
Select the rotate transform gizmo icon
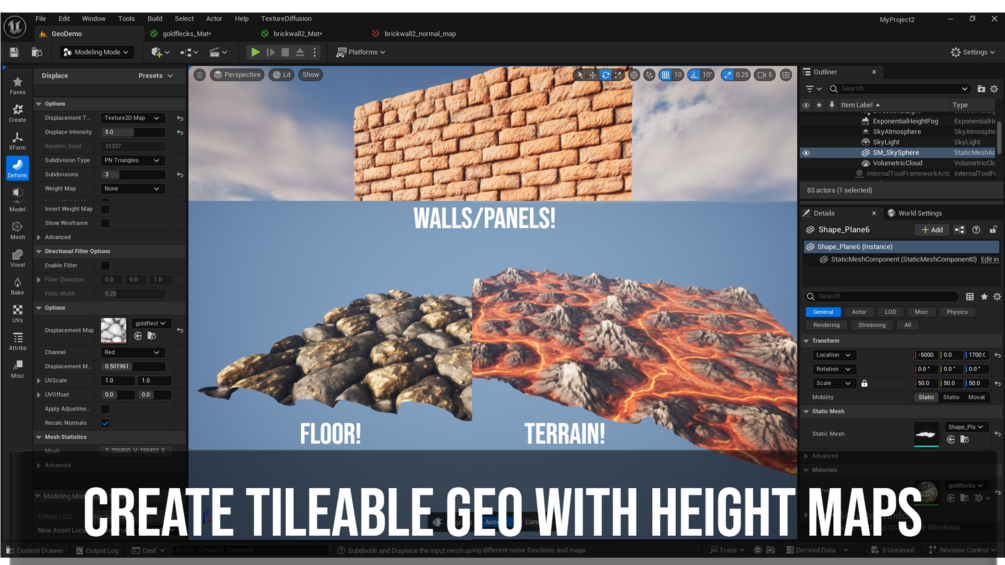(x=605, y=75)
